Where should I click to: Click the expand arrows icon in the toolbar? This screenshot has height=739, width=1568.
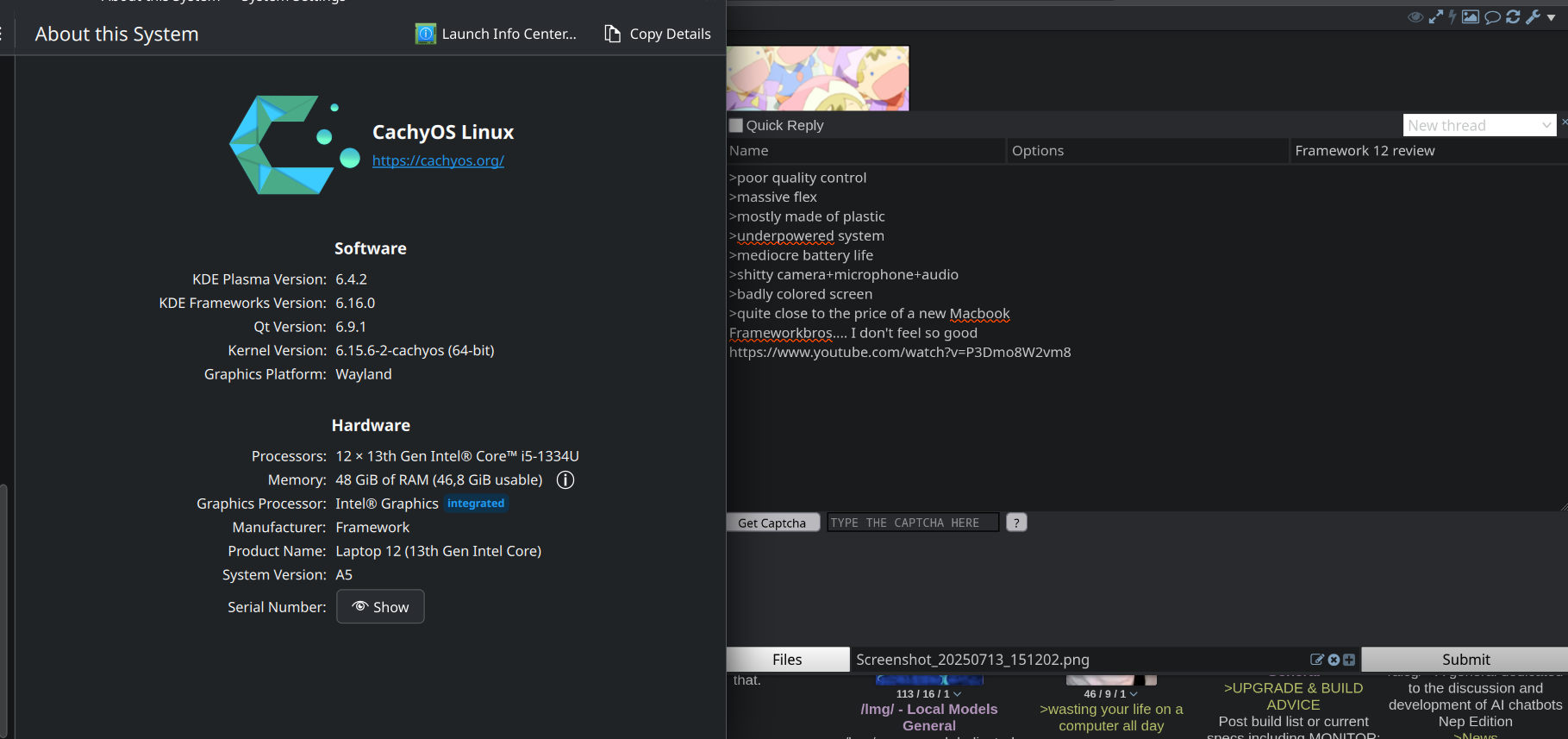1436,16
